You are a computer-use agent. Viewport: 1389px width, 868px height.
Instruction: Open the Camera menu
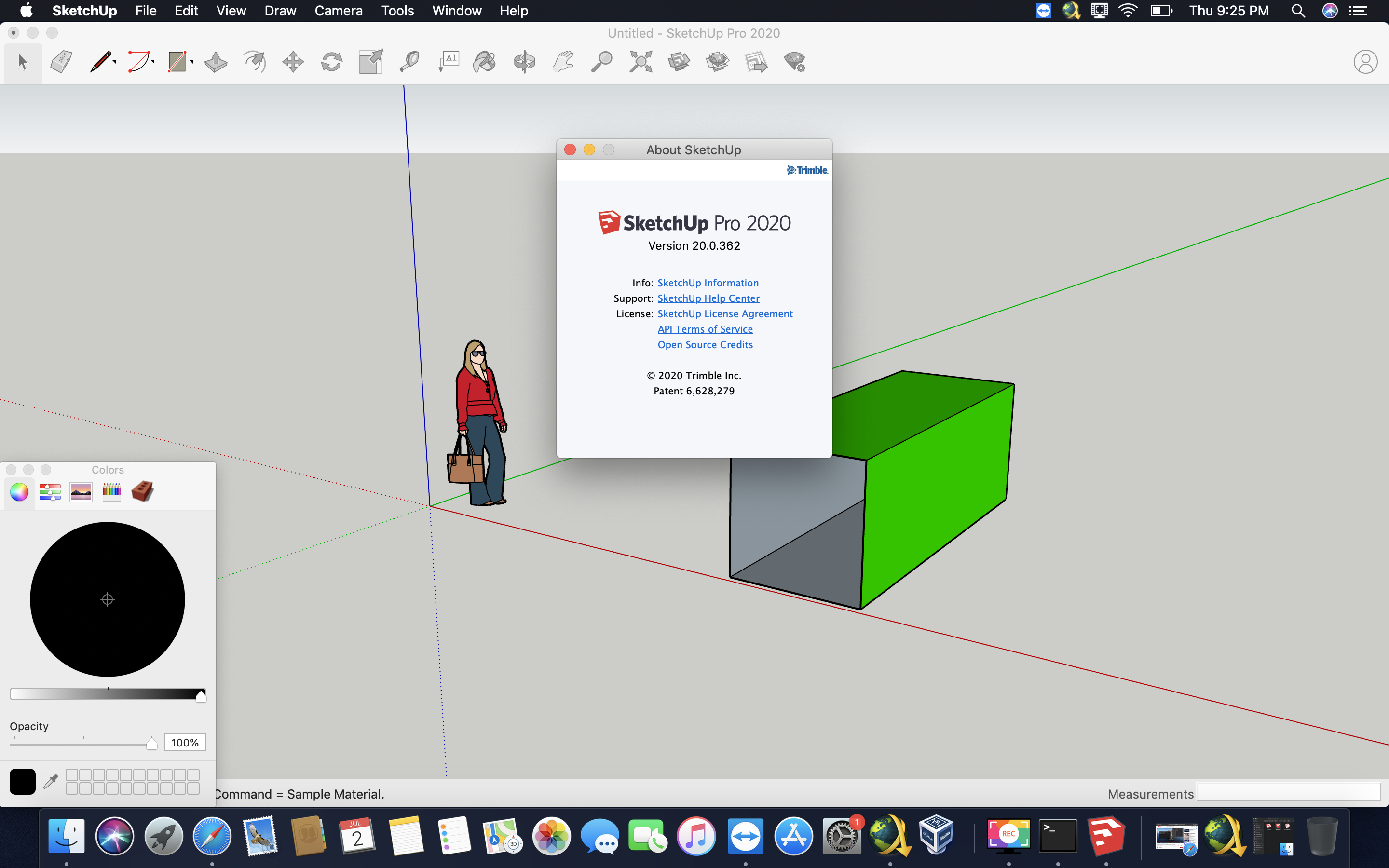point(339,10)
